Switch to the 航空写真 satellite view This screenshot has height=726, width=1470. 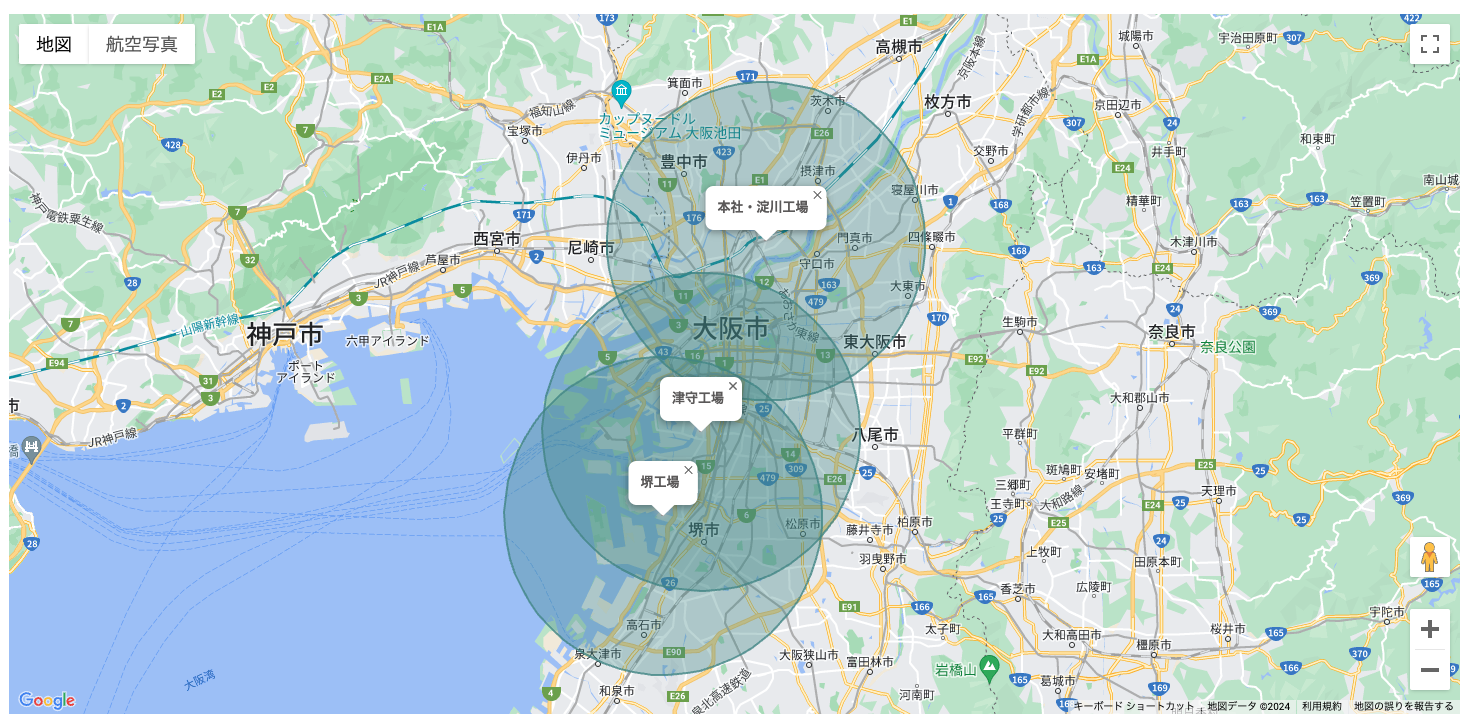pos(142,44)
